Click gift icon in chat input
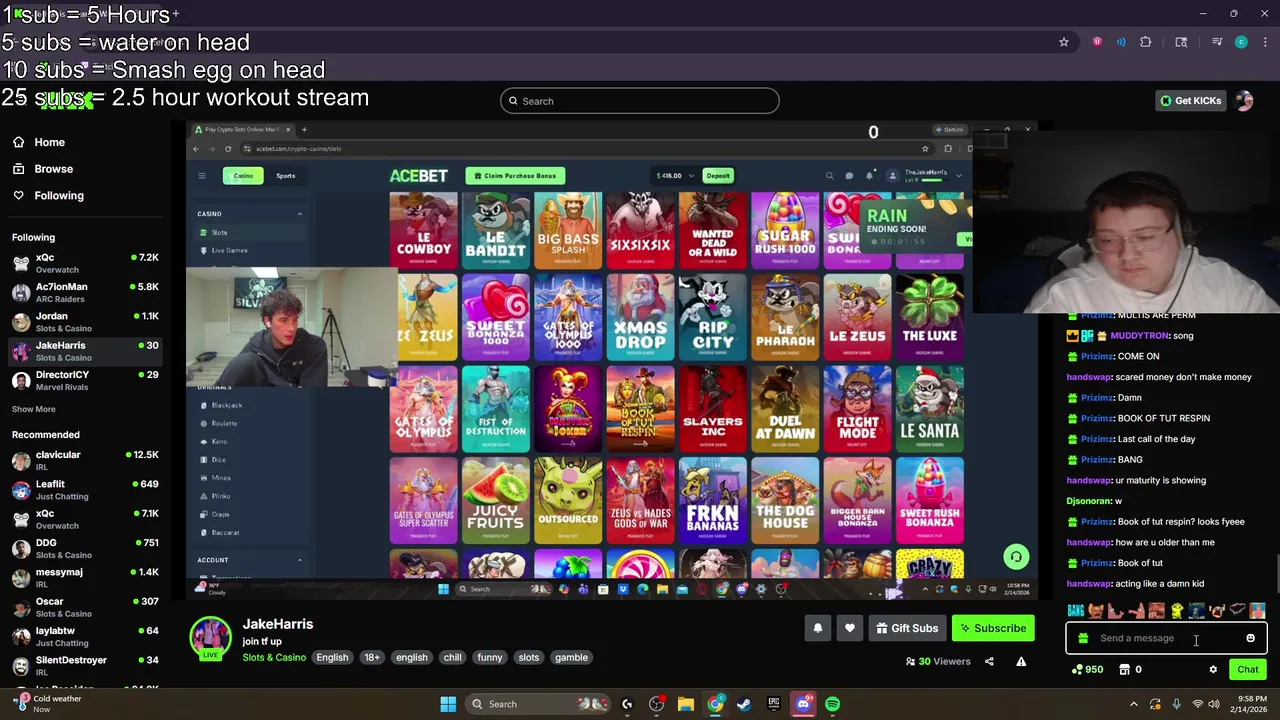 click(x=1083, y=638)
